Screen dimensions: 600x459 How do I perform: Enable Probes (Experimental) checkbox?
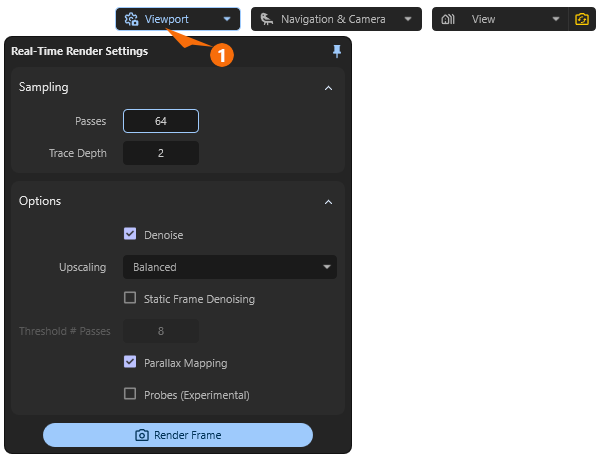(130, 394)
